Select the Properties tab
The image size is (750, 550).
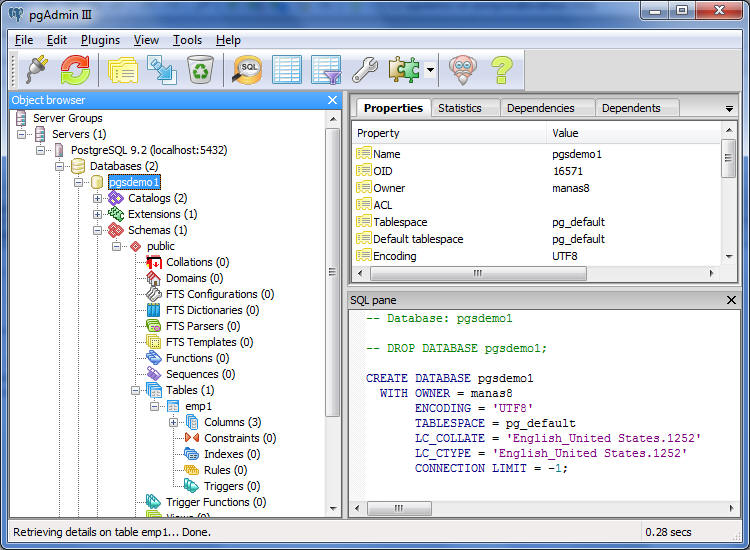pyautogui.click(x=393, y=108)
